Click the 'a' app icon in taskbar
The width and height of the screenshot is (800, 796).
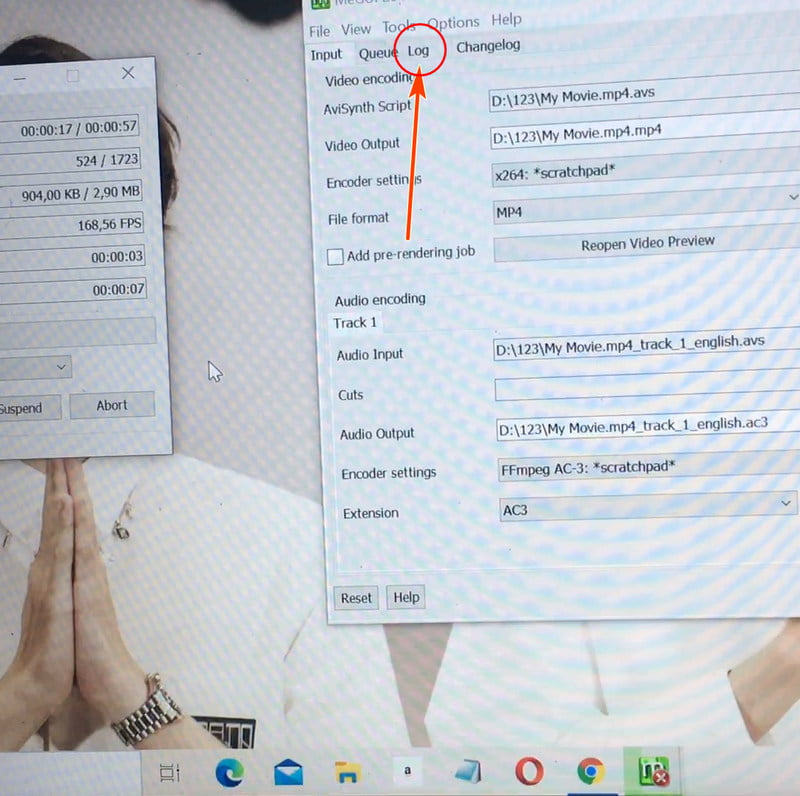click(407, 770)
